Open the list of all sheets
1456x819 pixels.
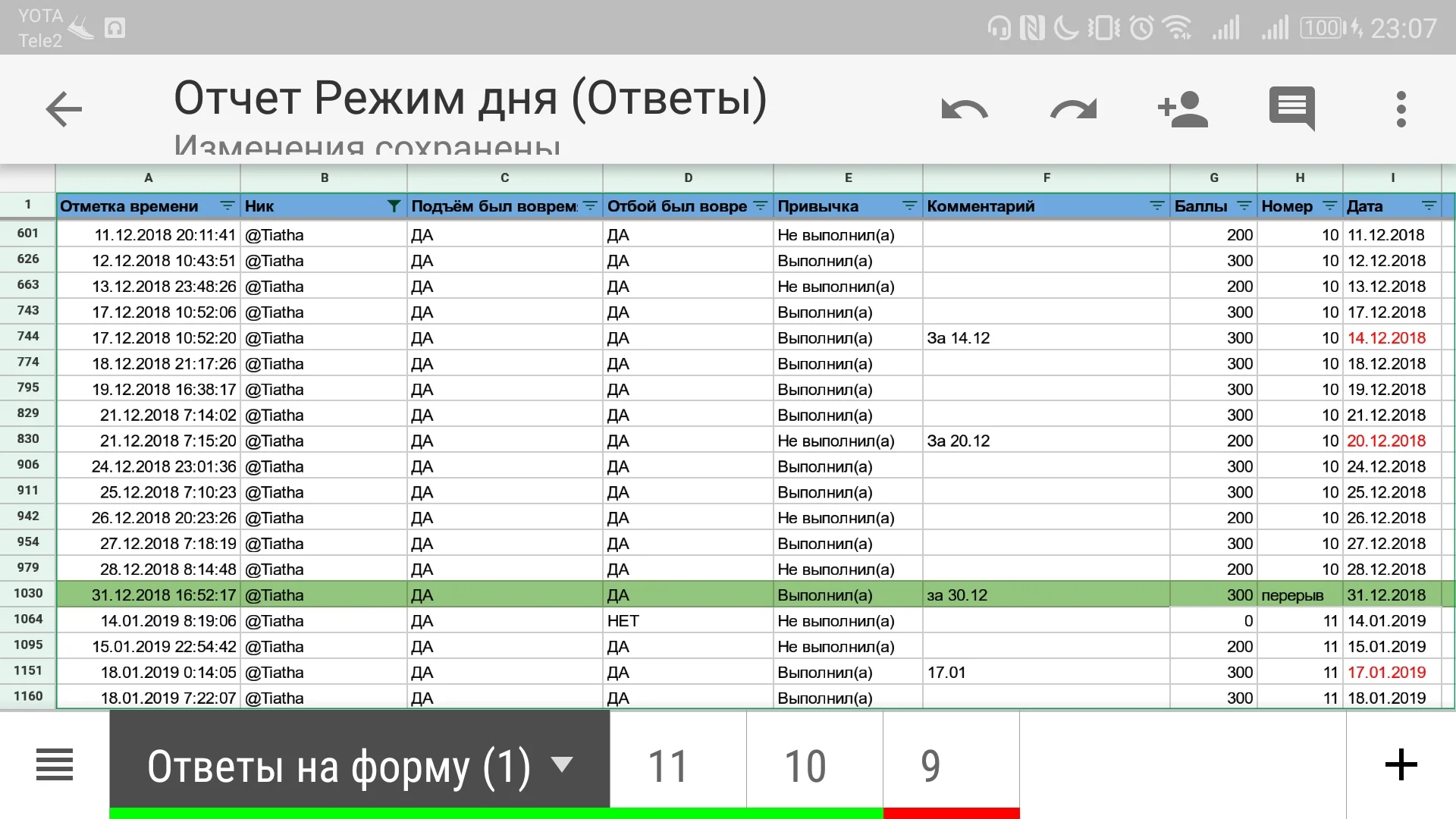point(54,764)
